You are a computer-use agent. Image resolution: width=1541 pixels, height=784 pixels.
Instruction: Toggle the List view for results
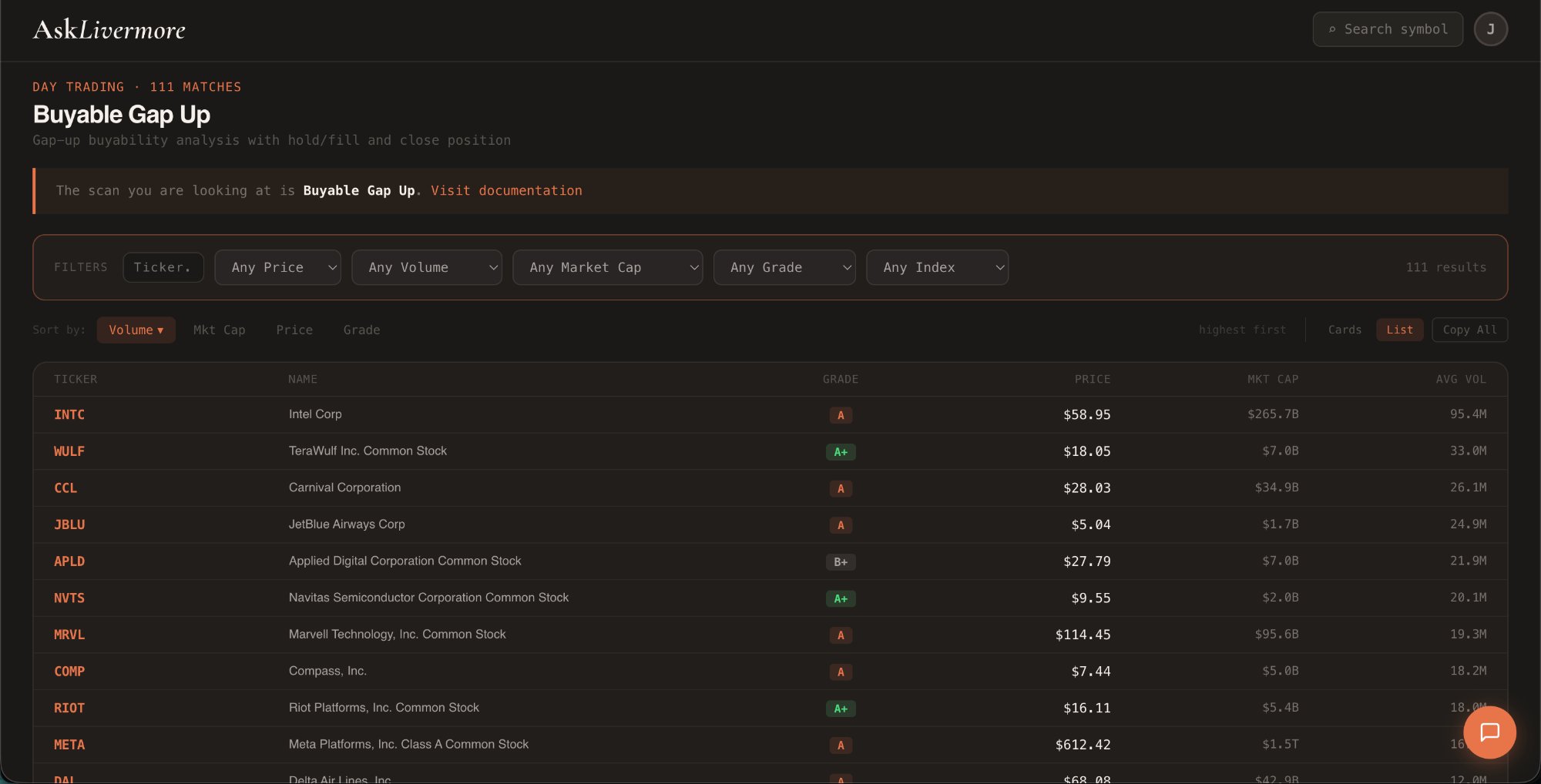(x=1399, y=330)
